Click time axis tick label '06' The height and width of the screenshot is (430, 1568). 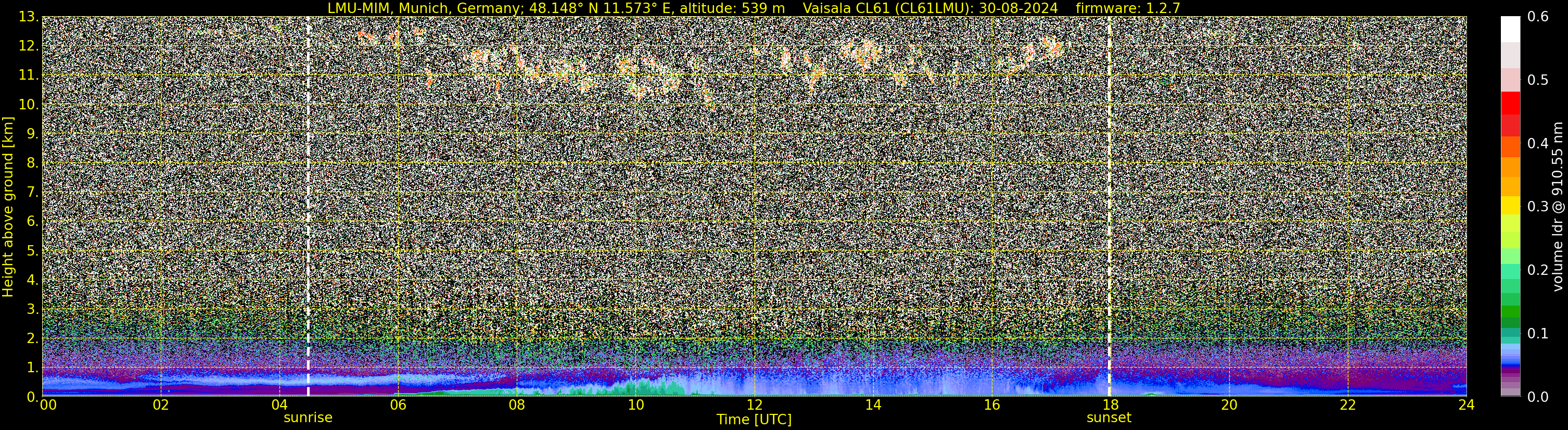398,405
